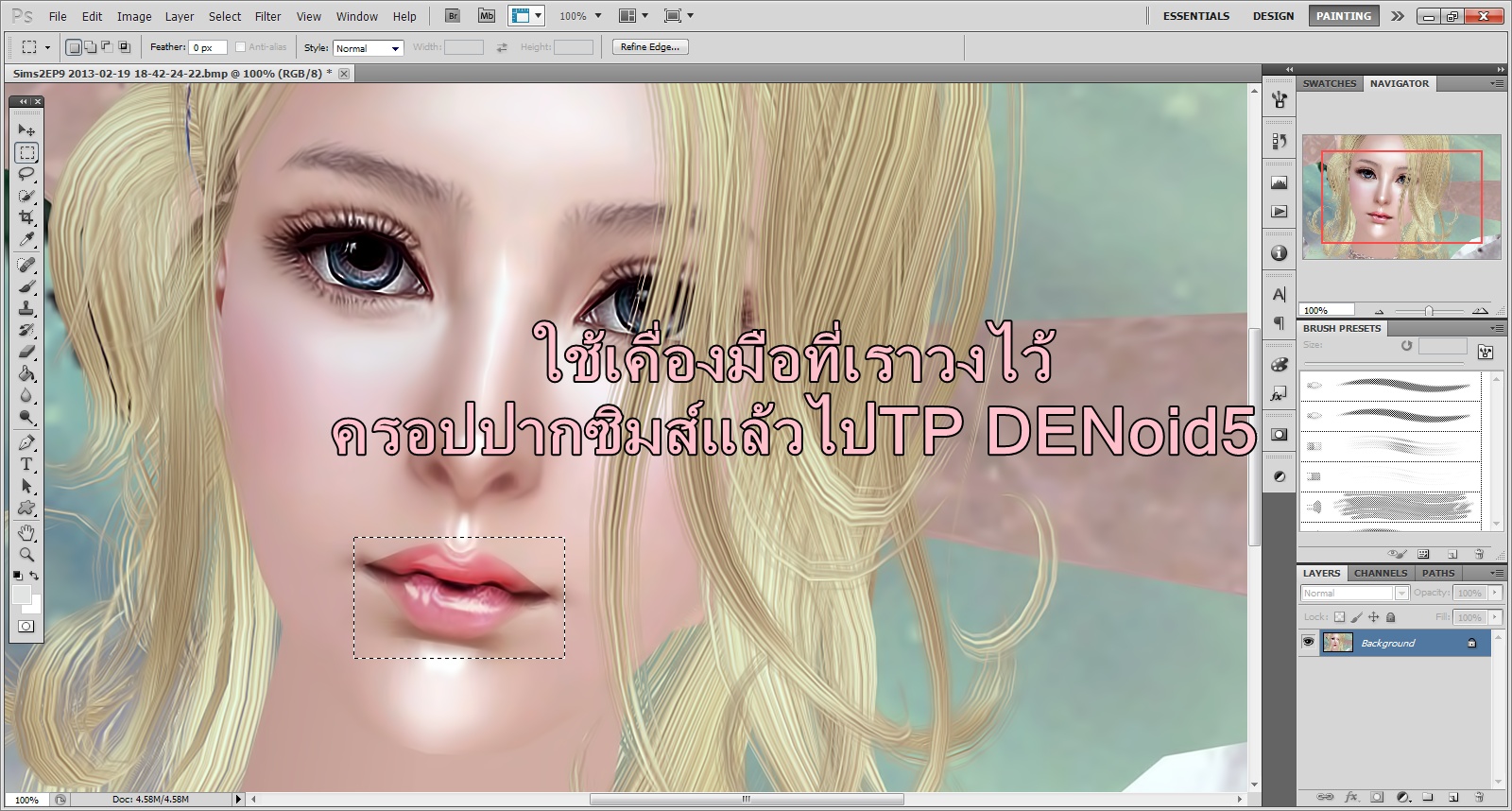1512x811 pixels.
Task: Select the Lasso tool
Action: pyautogui.click(x=26, y=174)
